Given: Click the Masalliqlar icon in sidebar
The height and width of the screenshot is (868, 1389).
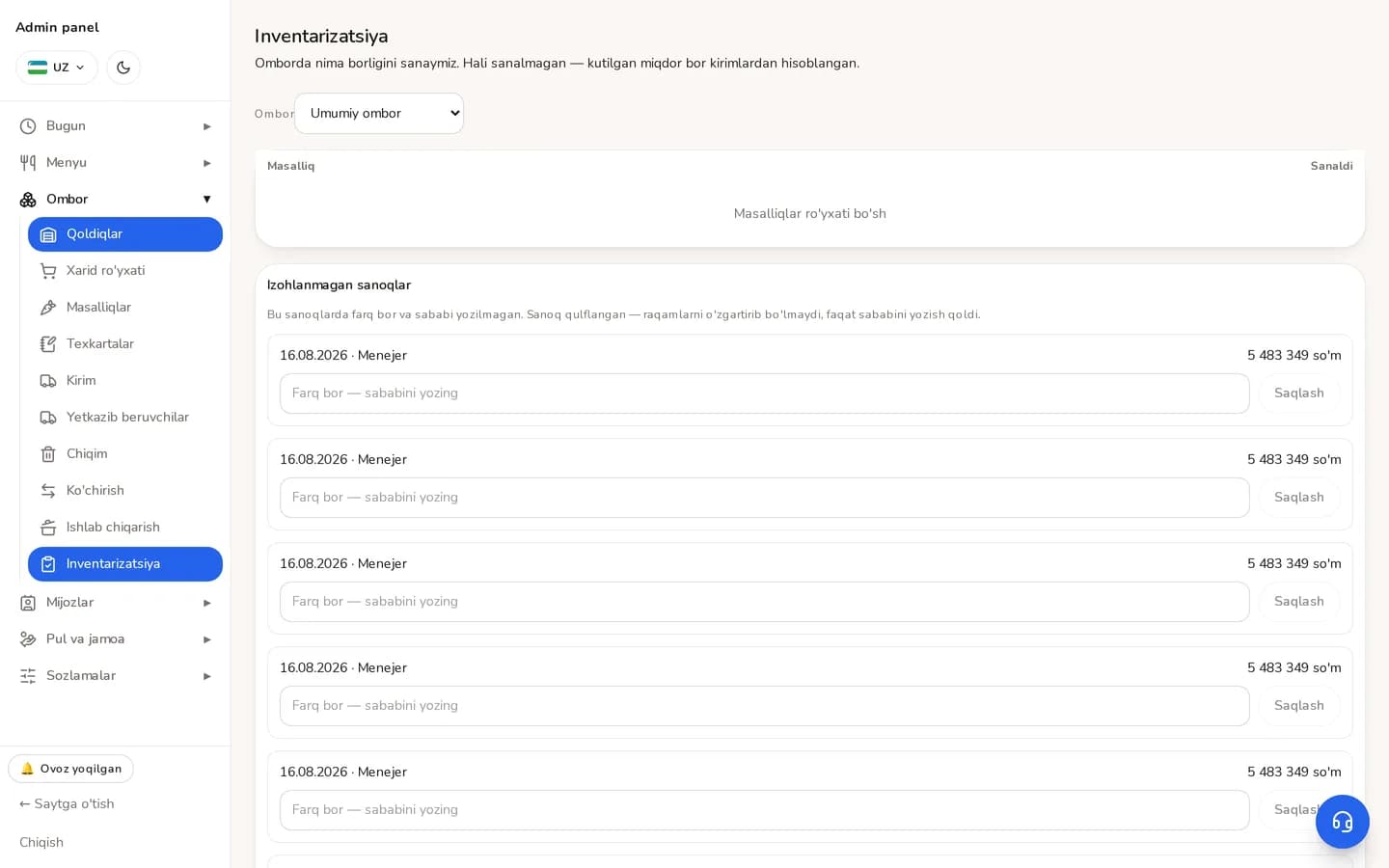Looking at the screenshot, I should coord(48,308).
